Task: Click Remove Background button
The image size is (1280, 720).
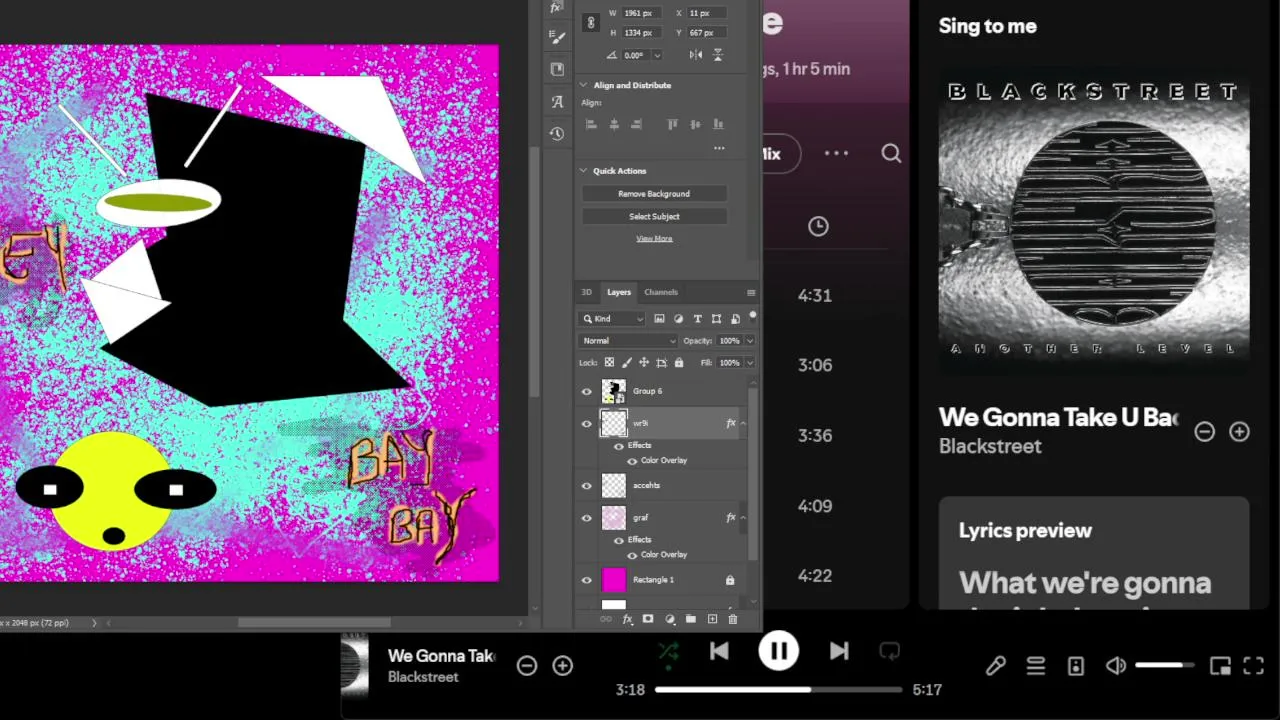Action: 654,194
